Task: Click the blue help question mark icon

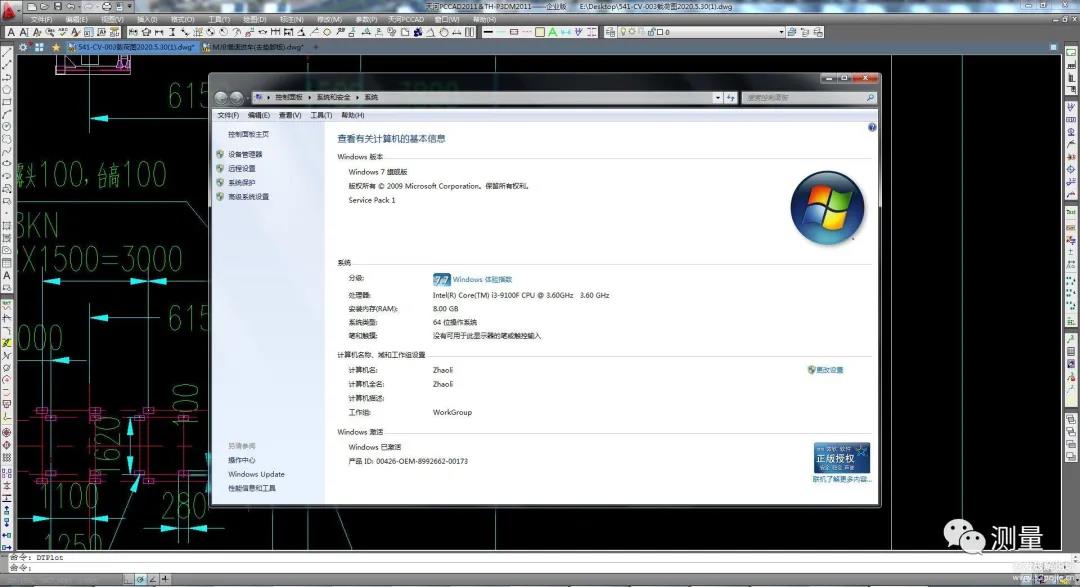Action: tap(872, 127)
